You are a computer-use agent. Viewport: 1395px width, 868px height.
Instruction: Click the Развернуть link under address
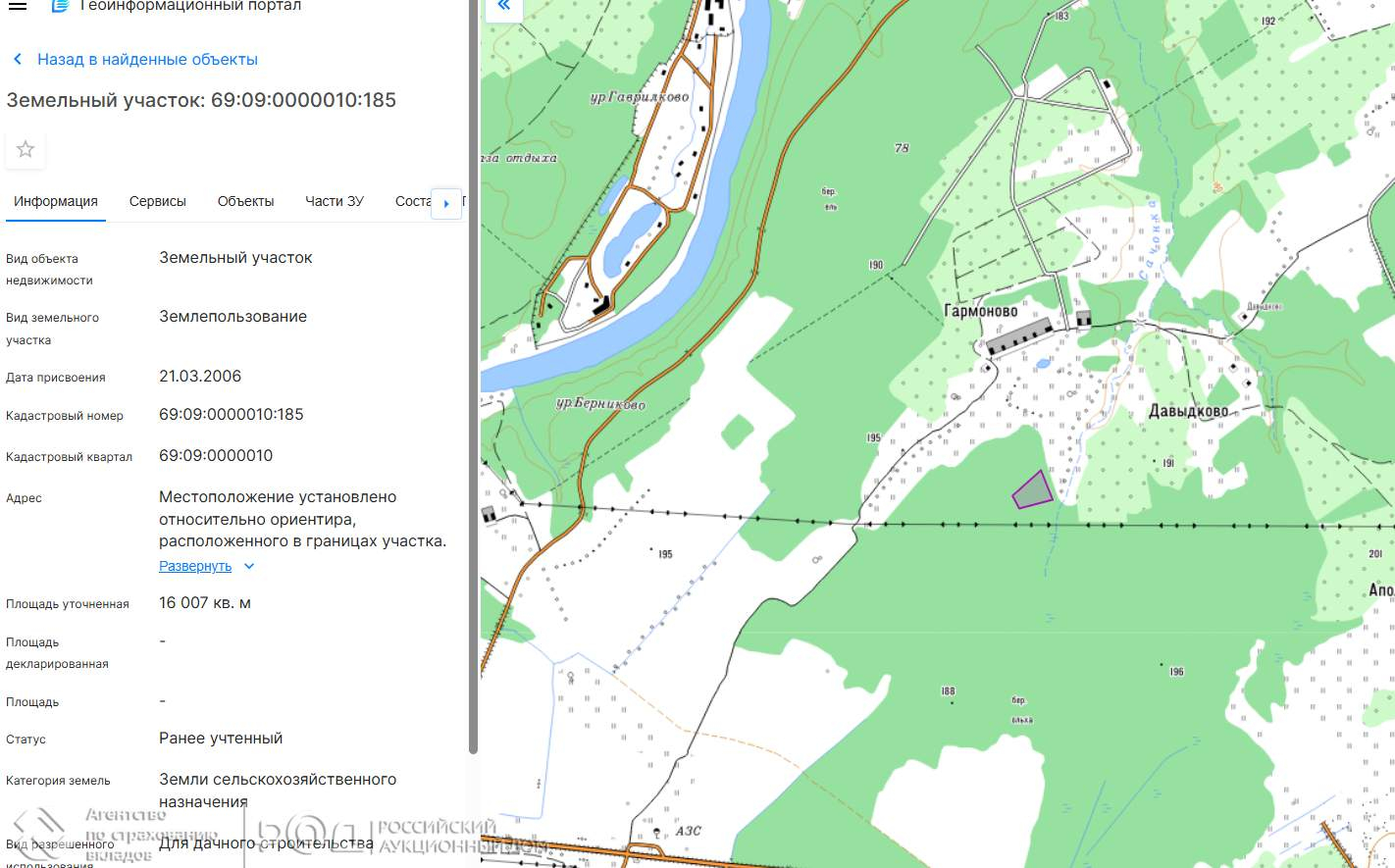tap(195, 567)
